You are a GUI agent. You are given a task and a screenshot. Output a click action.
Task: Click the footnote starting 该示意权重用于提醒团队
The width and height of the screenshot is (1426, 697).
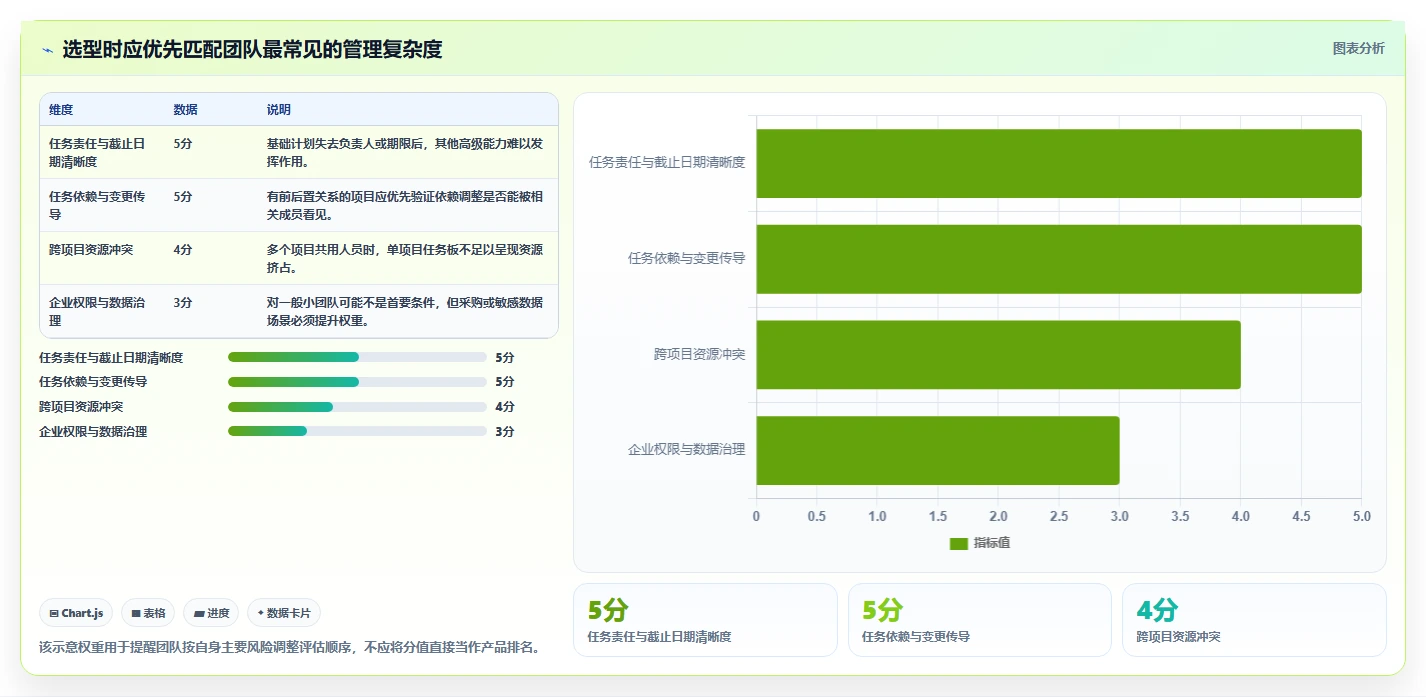click(x=290, y=647)
